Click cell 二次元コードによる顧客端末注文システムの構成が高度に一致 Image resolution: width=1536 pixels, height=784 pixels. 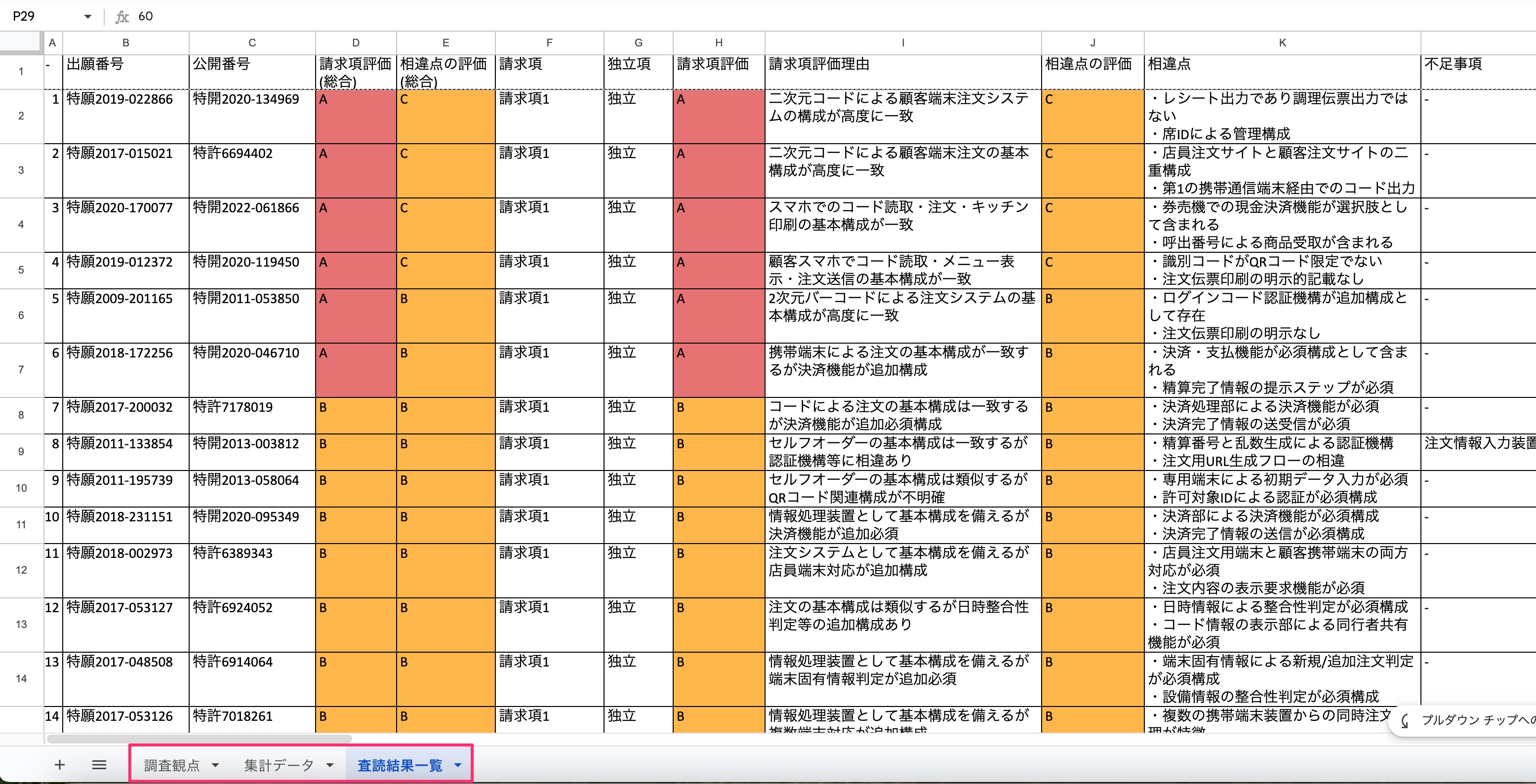point(903,116)
